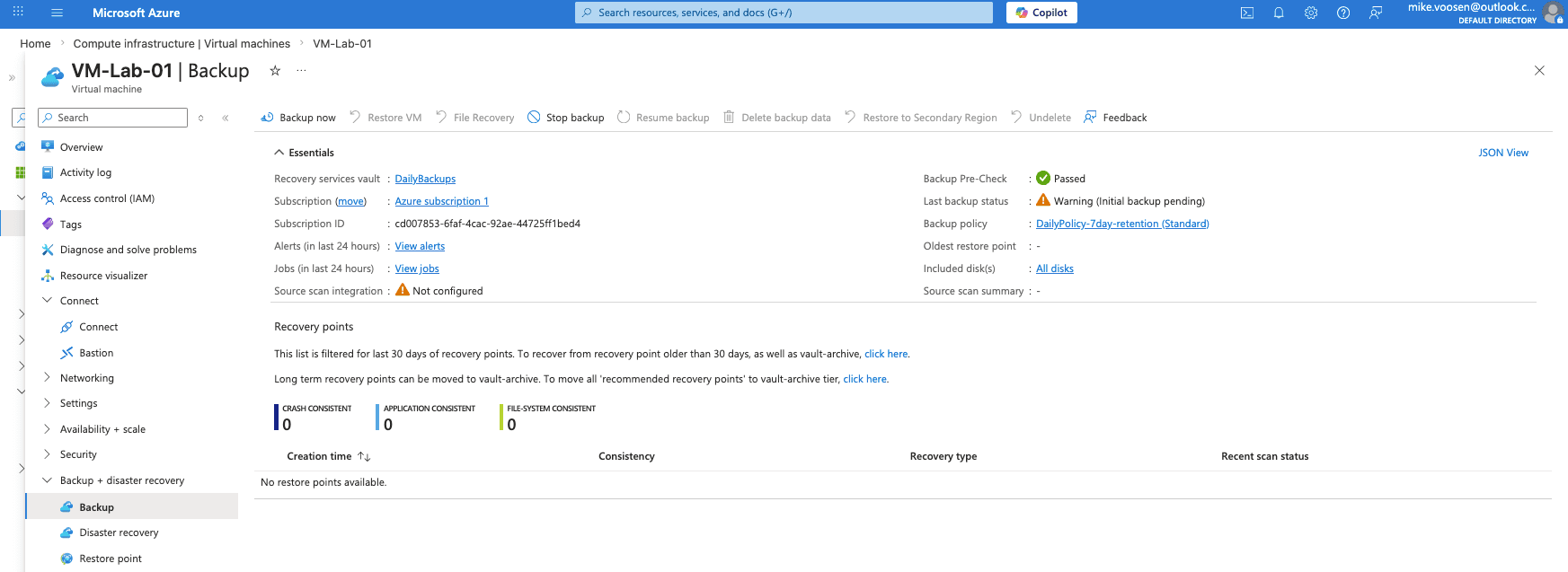Click File Recovery in the toolbar
The height and width of the screenshot is (572, 1568).
(x=474, y=118)
